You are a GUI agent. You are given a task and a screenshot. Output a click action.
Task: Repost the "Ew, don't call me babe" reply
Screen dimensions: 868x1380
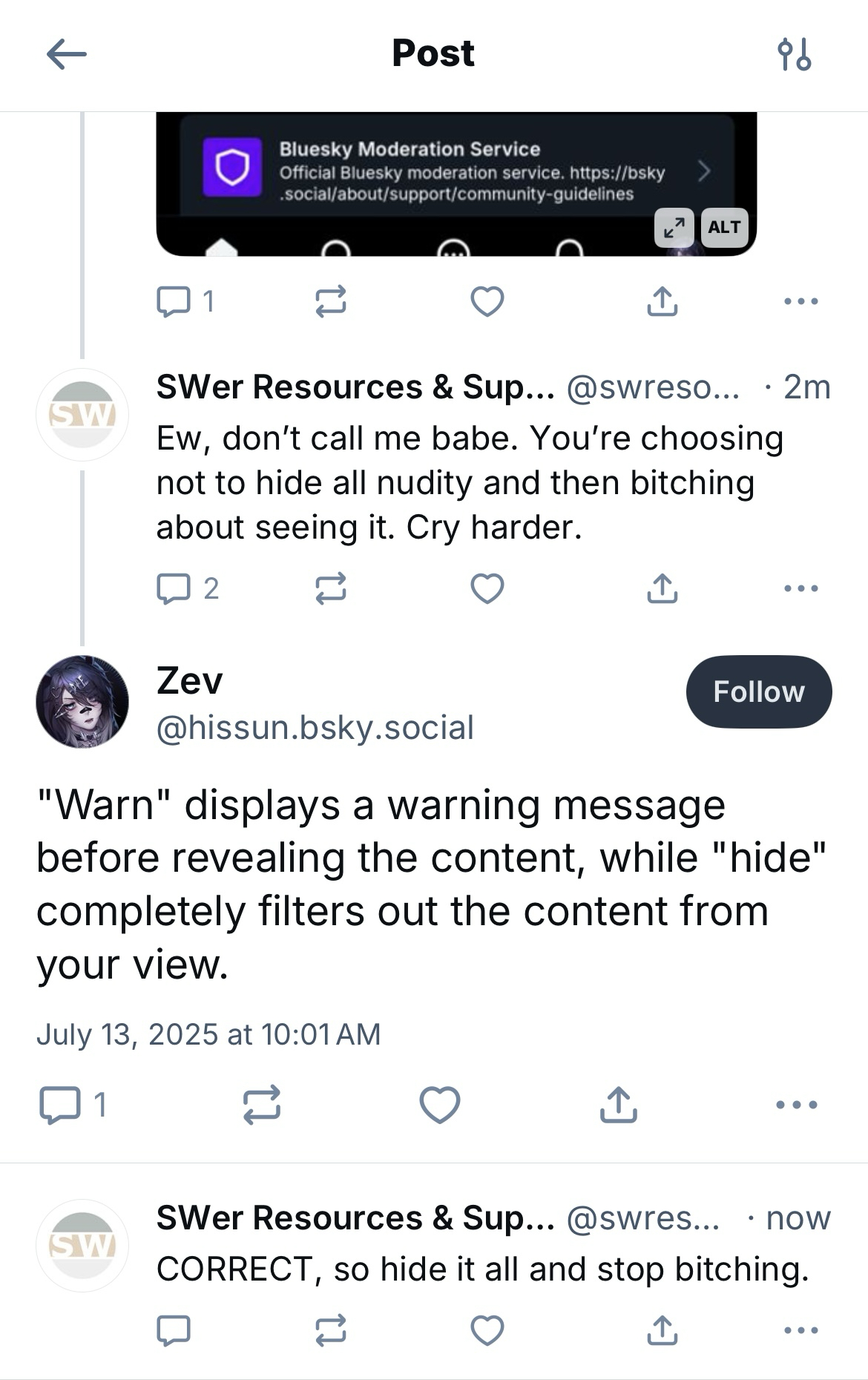pyautogui.click(x=330, y=588)
